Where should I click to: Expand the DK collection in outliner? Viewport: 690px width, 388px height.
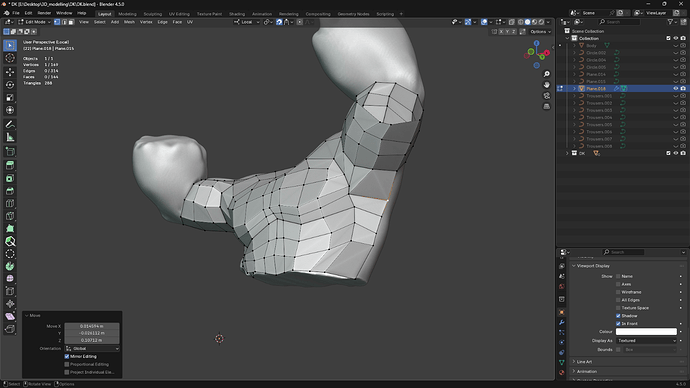point(567,153)
